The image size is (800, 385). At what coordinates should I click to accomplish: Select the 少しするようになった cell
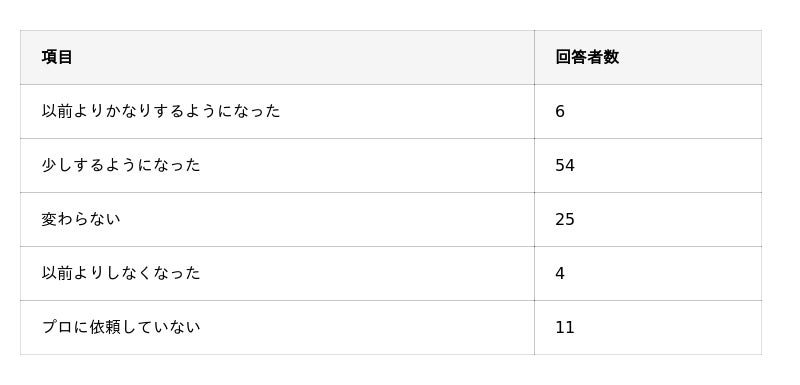click(277, 165)
